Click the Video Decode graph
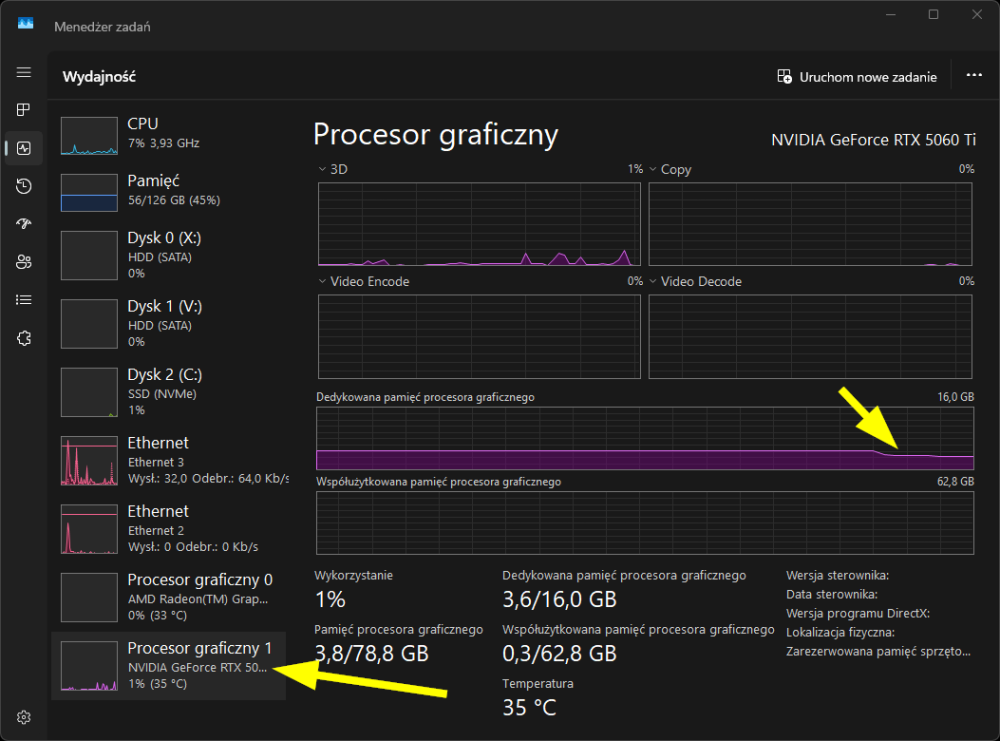The height and width of the screenshot is (741, 1000). coord(810,337)
